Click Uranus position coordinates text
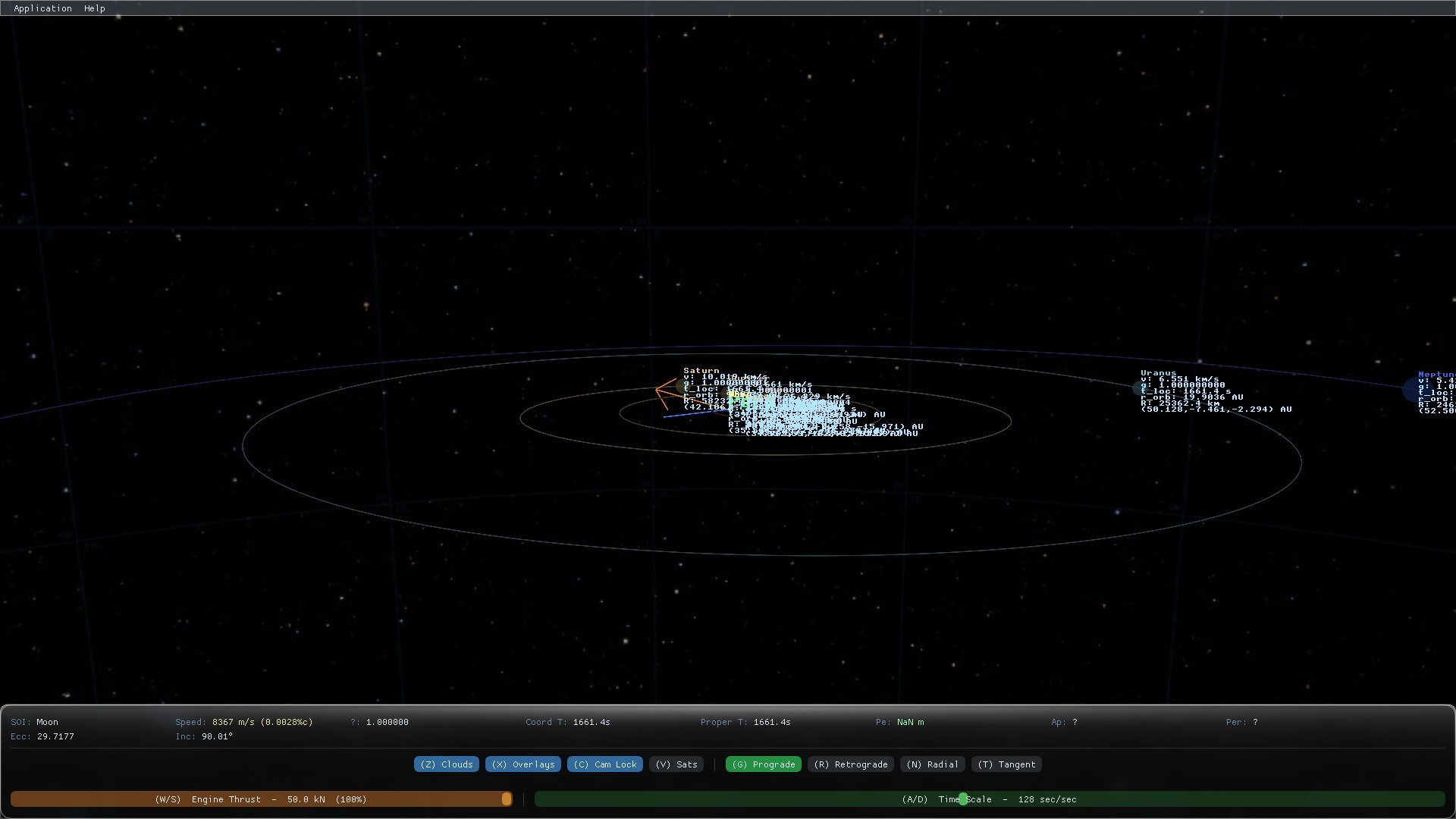Image resolution: width=1456 pixels, height=819 pixels. 1216,409
